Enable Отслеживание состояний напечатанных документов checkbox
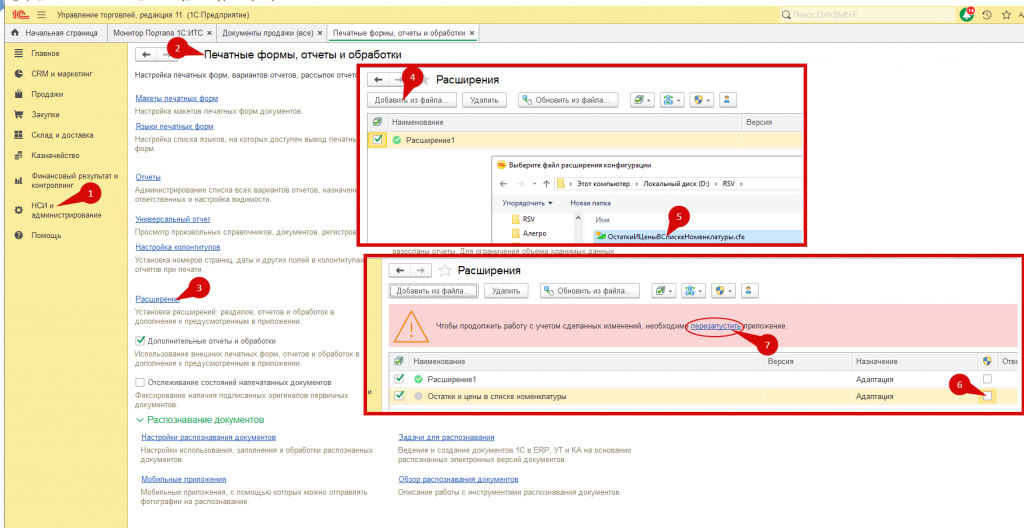1024x528 pixels. click(140, 382)
